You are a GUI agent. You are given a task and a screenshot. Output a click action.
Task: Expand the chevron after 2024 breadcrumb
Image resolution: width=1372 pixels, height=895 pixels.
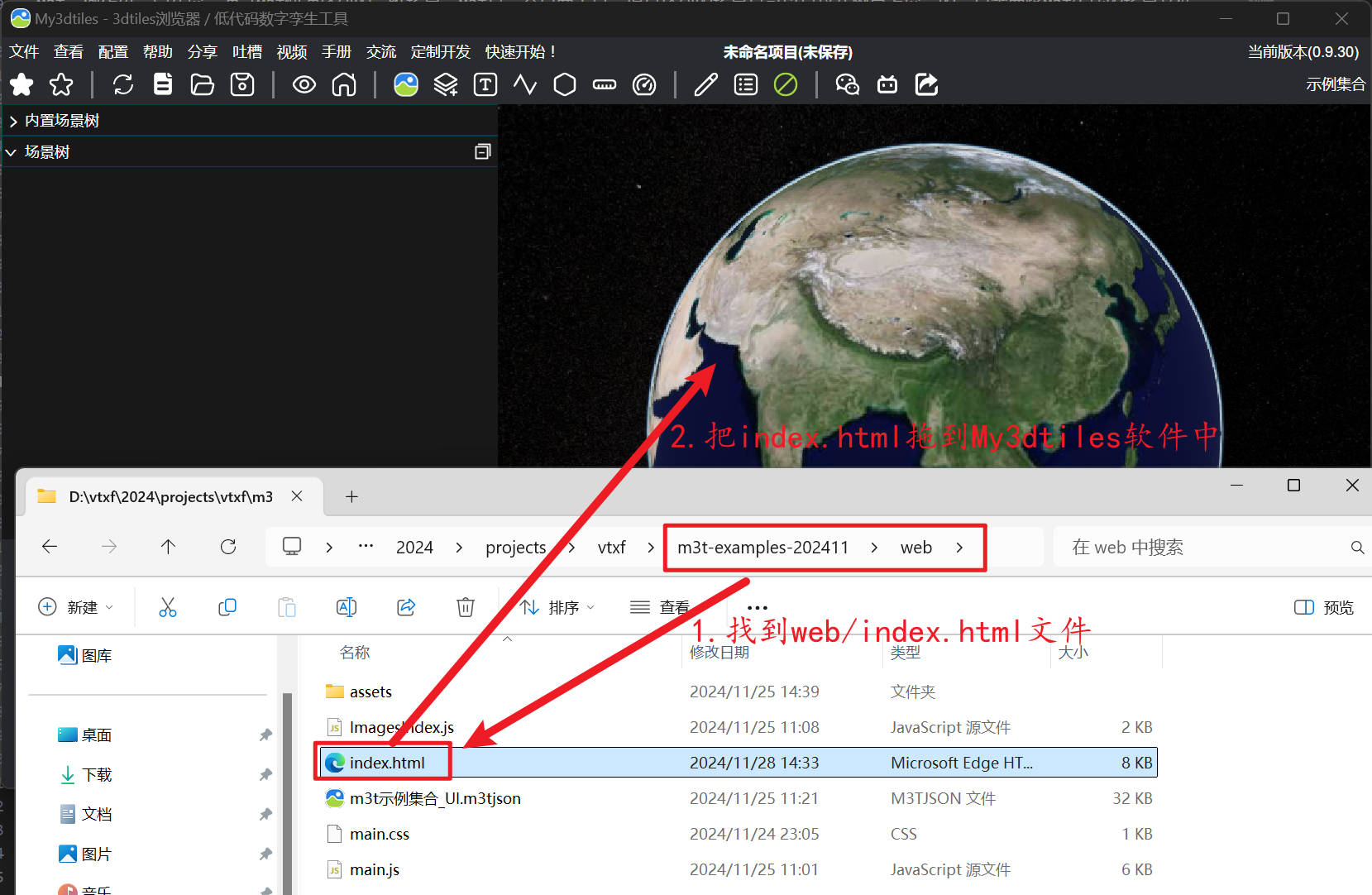tap(459, 548)
